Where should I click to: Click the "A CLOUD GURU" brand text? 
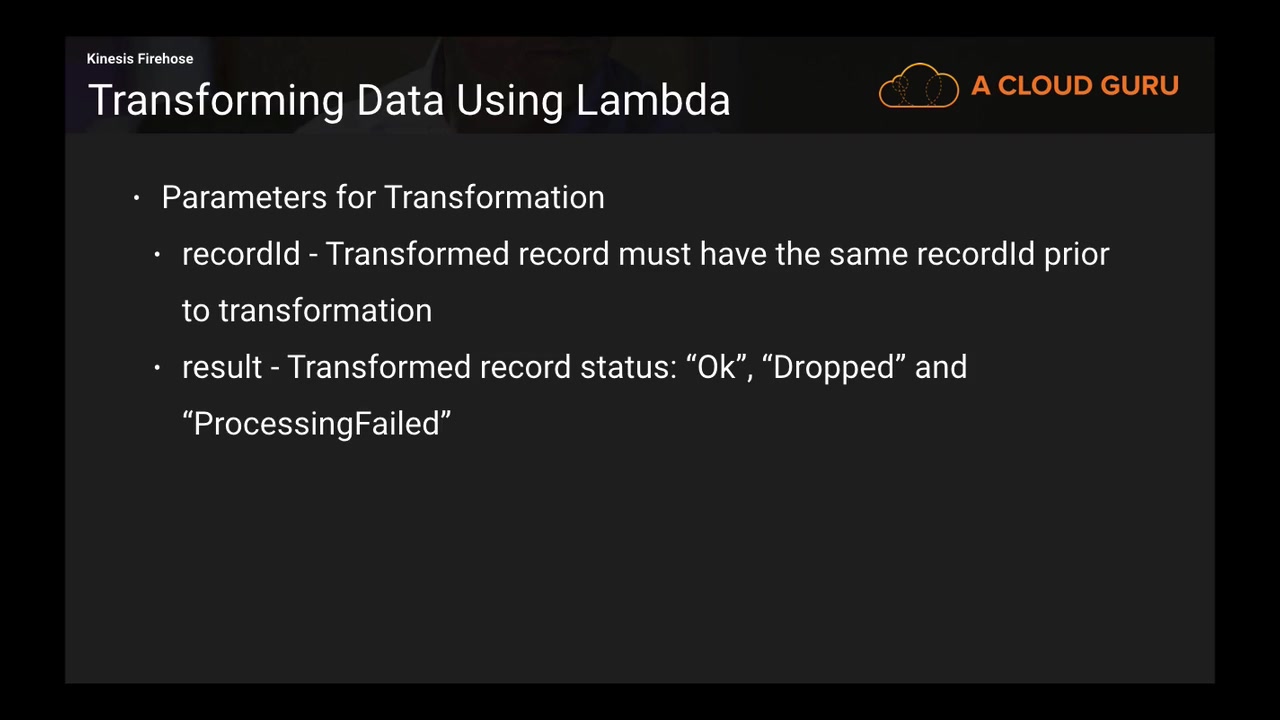(1074, 86)
